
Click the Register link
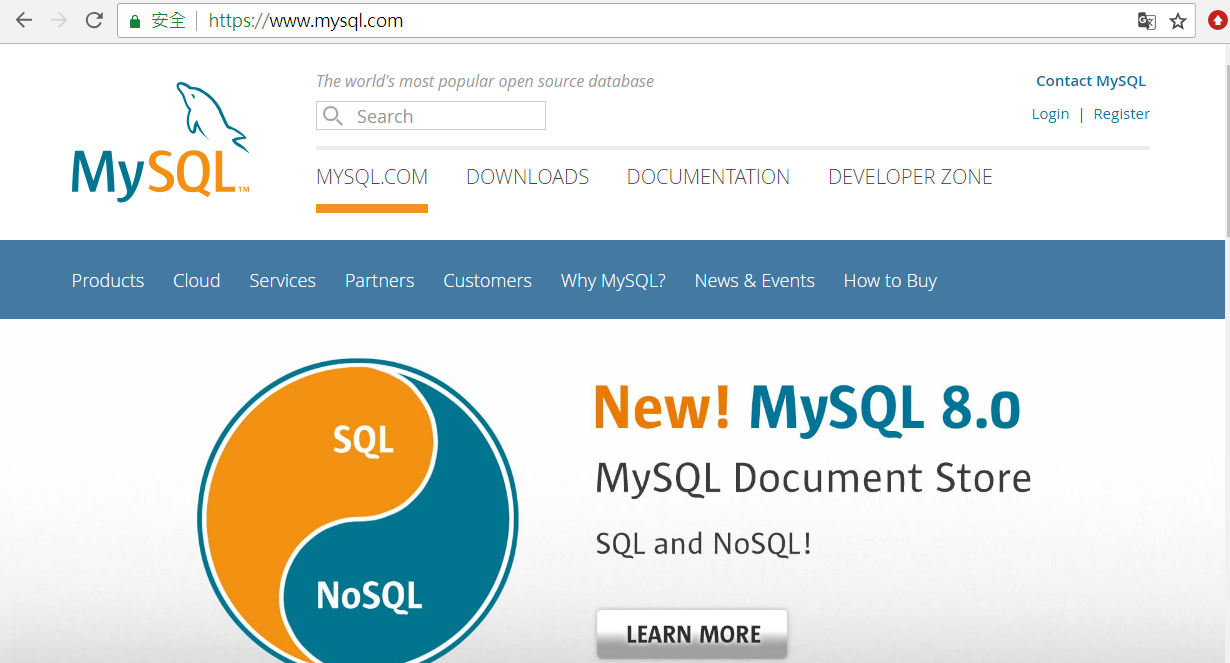(1121, 114)
